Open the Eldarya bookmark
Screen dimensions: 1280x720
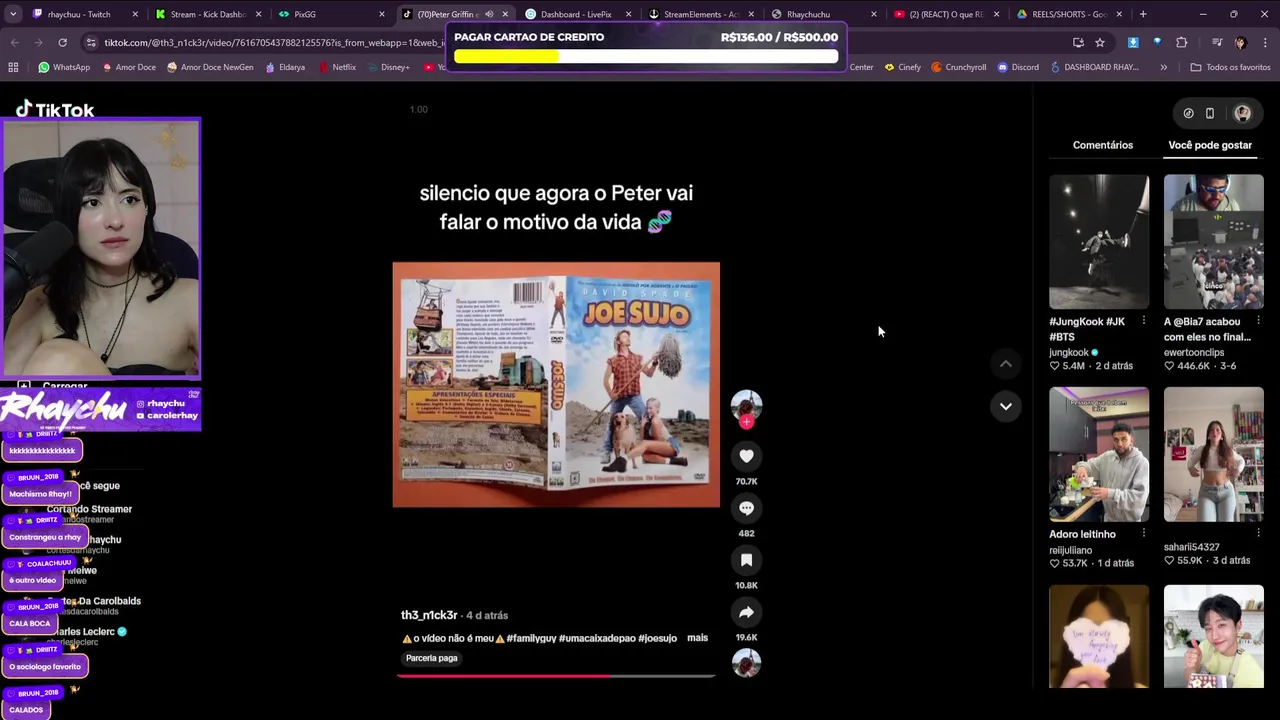click(x=285, y=67)
